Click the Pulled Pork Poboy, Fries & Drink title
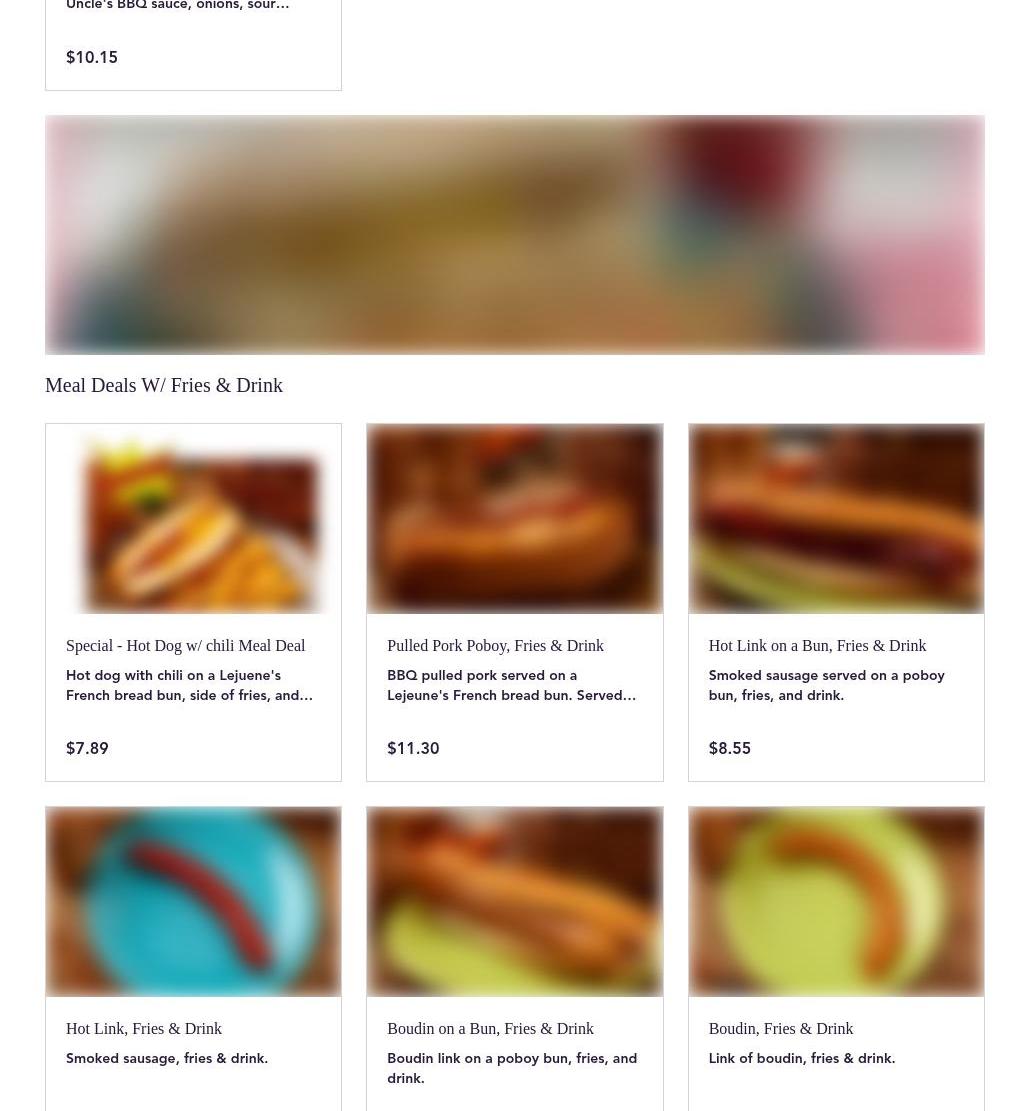 (495, 645)
